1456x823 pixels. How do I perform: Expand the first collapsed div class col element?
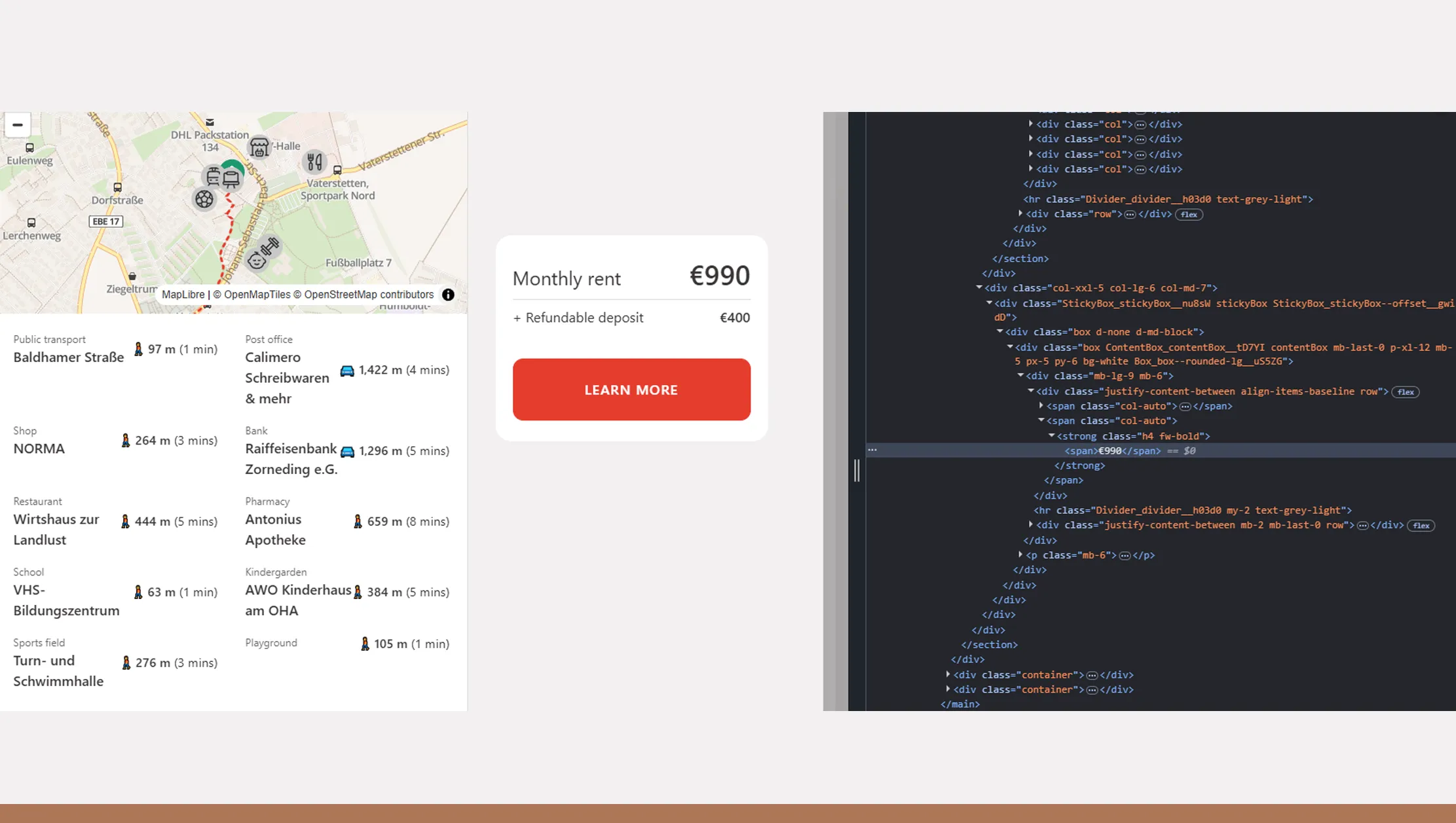coord(1032,124)
